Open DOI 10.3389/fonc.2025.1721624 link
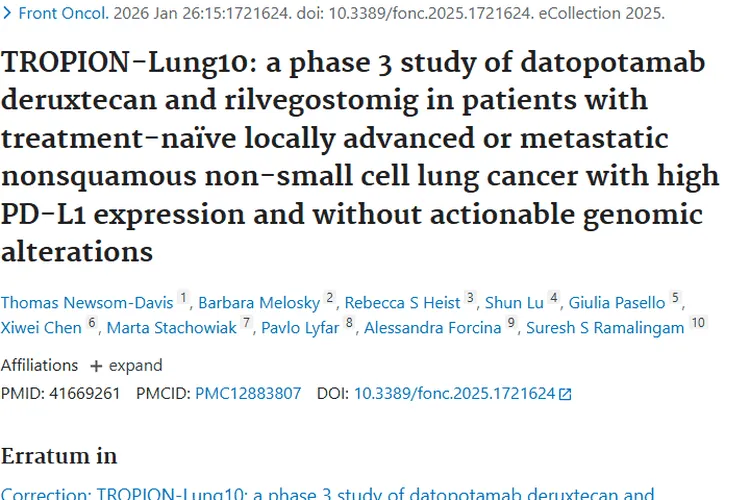 (454, 393)
